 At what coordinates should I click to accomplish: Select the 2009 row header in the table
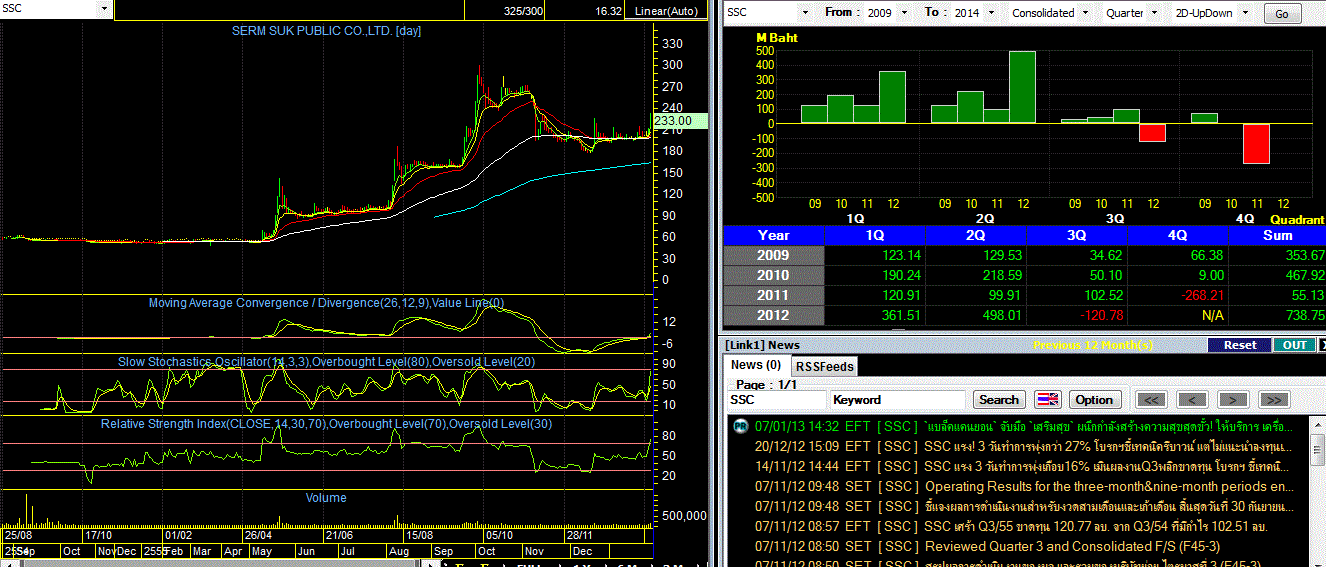[x=773, y=255]
